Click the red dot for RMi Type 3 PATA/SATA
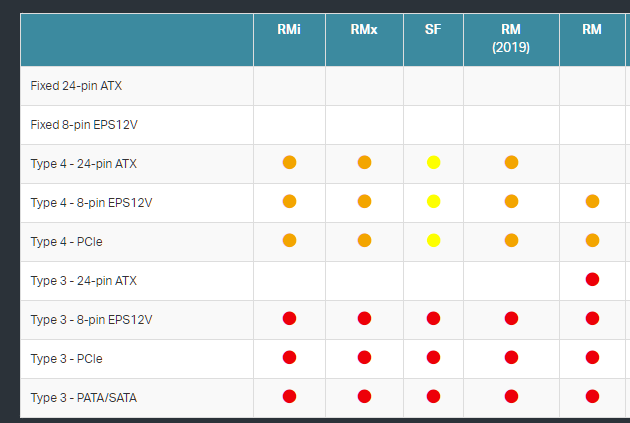 [289, 396]
